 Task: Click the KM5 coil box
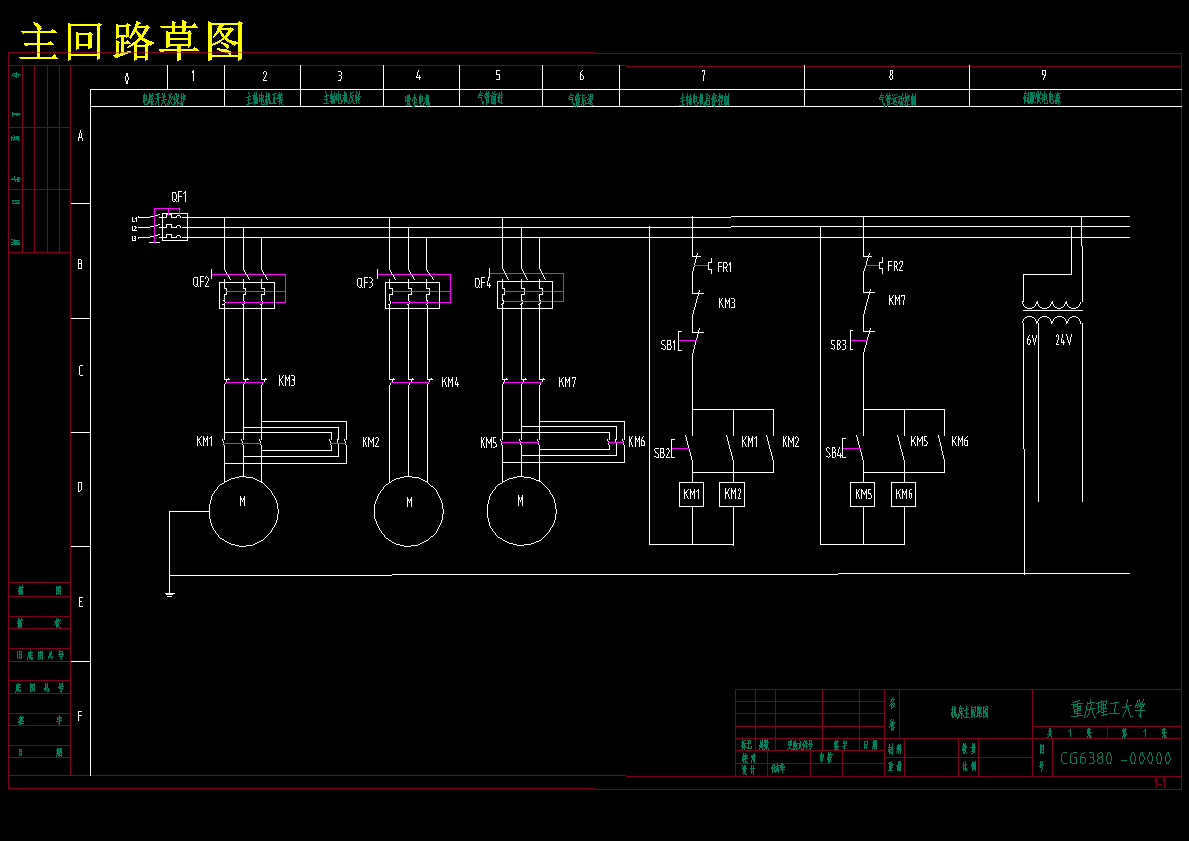tap(863, 494)
